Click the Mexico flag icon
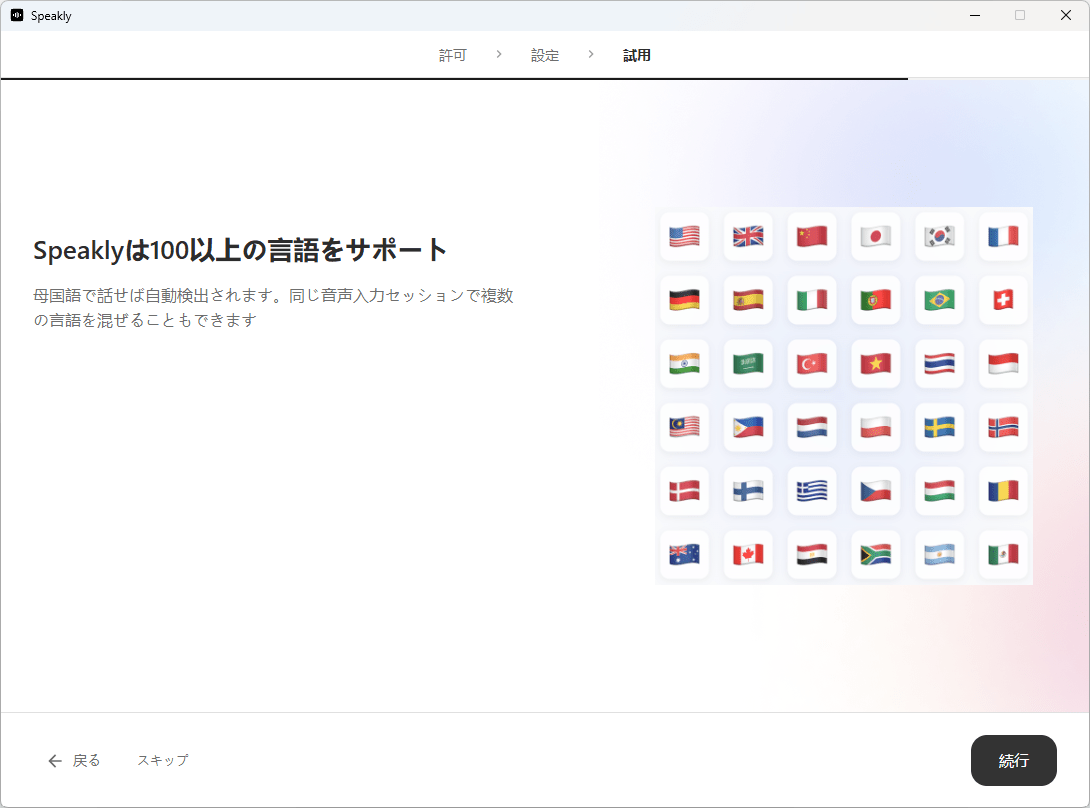This screenshot has width=1090, height=808. pos(1003,554)
